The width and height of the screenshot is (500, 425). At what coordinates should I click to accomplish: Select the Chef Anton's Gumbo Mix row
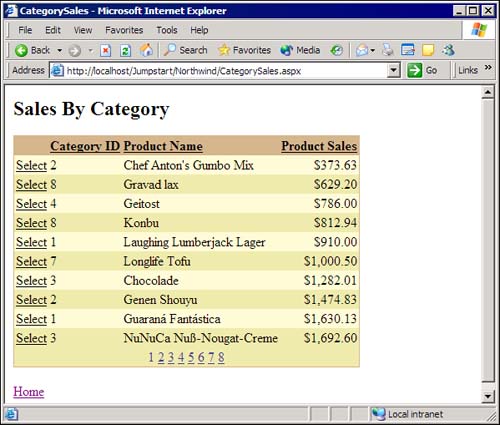click(x=31, y=165)
